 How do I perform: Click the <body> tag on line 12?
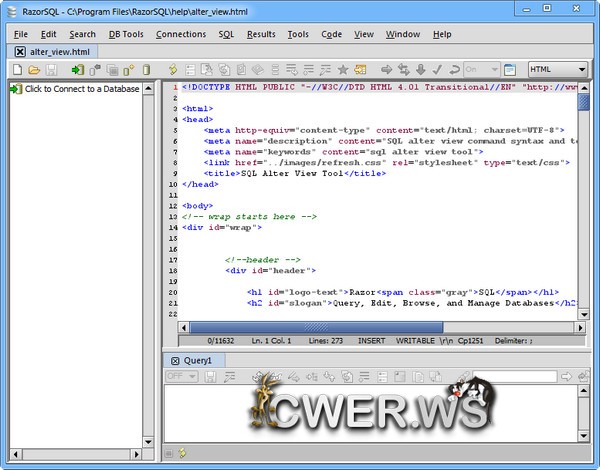pos(197,206)
